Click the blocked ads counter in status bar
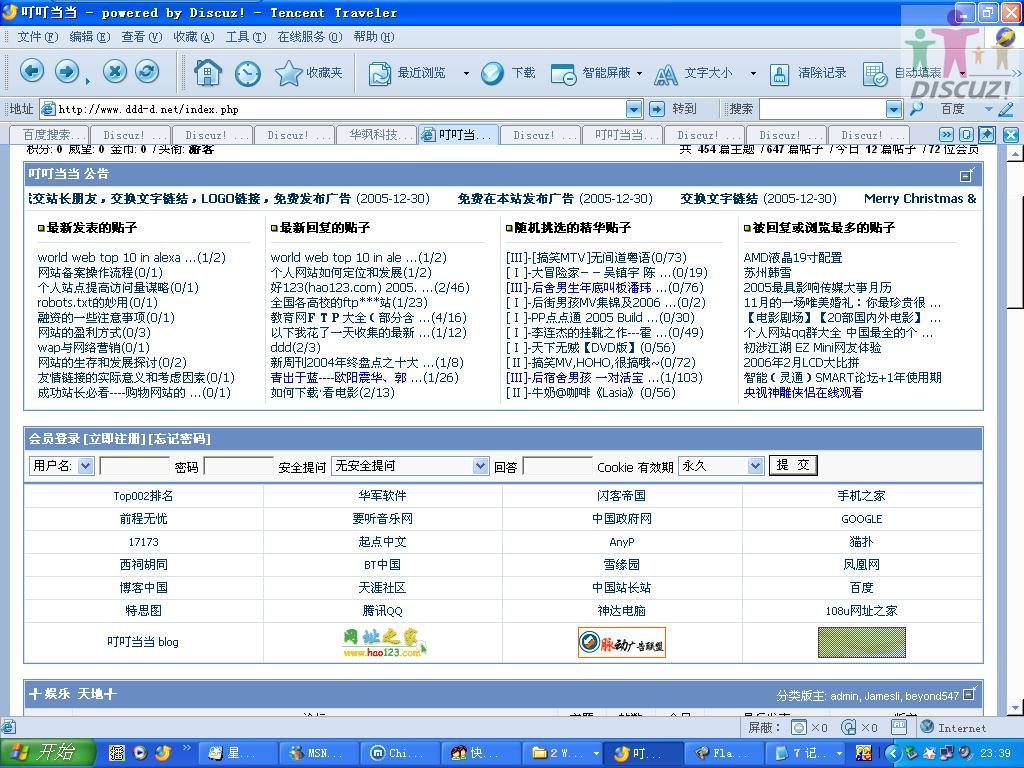Screen dimensions: 1024x768 pos(859,728)
